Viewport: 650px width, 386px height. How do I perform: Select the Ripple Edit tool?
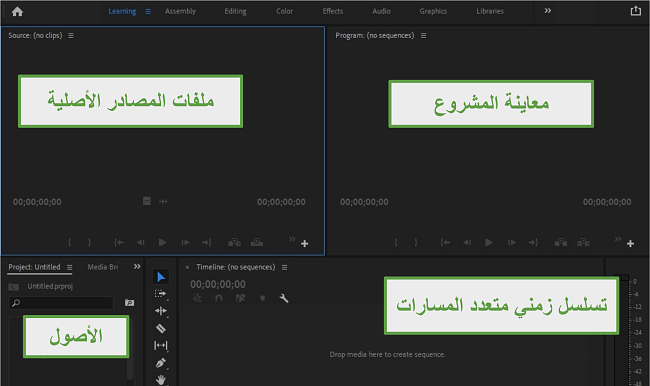[160, 311]
